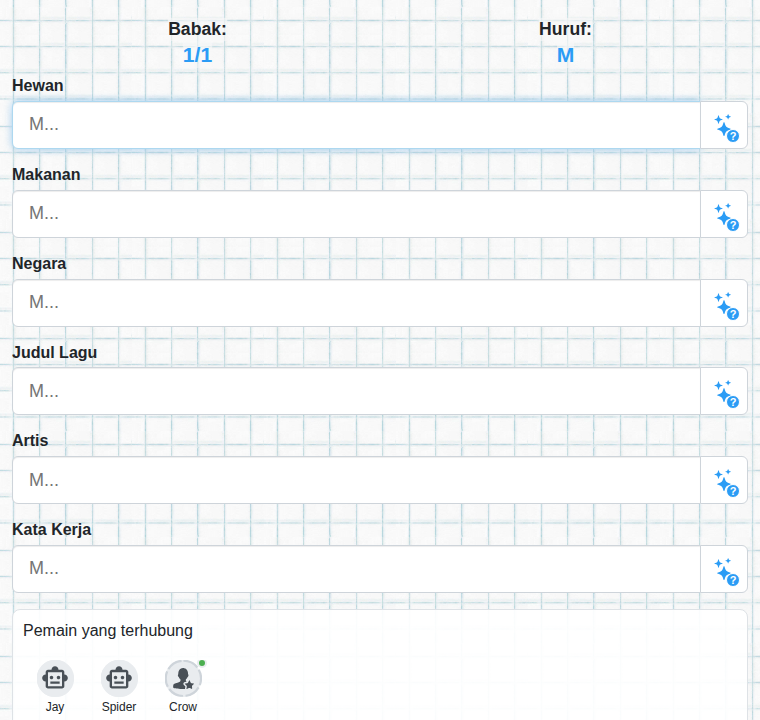Click the Makanan category label
This screenshot has width=760, height=720.
46,175
